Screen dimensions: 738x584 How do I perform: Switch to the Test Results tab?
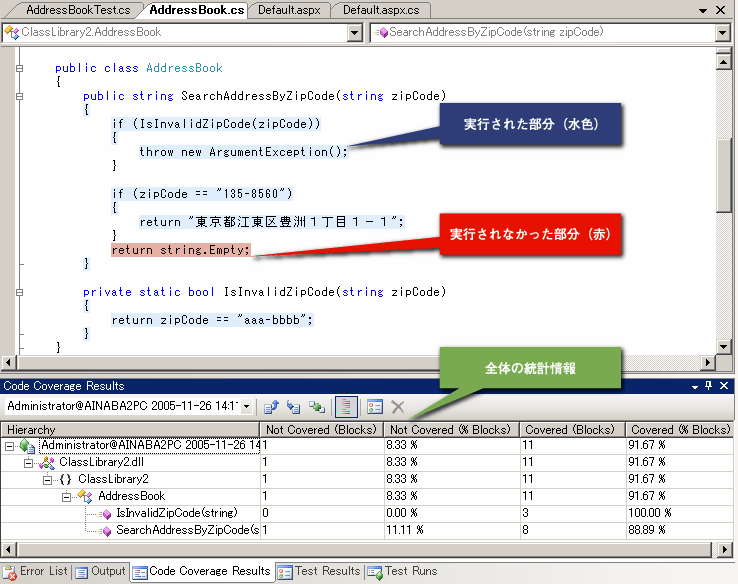pos(320,572)
